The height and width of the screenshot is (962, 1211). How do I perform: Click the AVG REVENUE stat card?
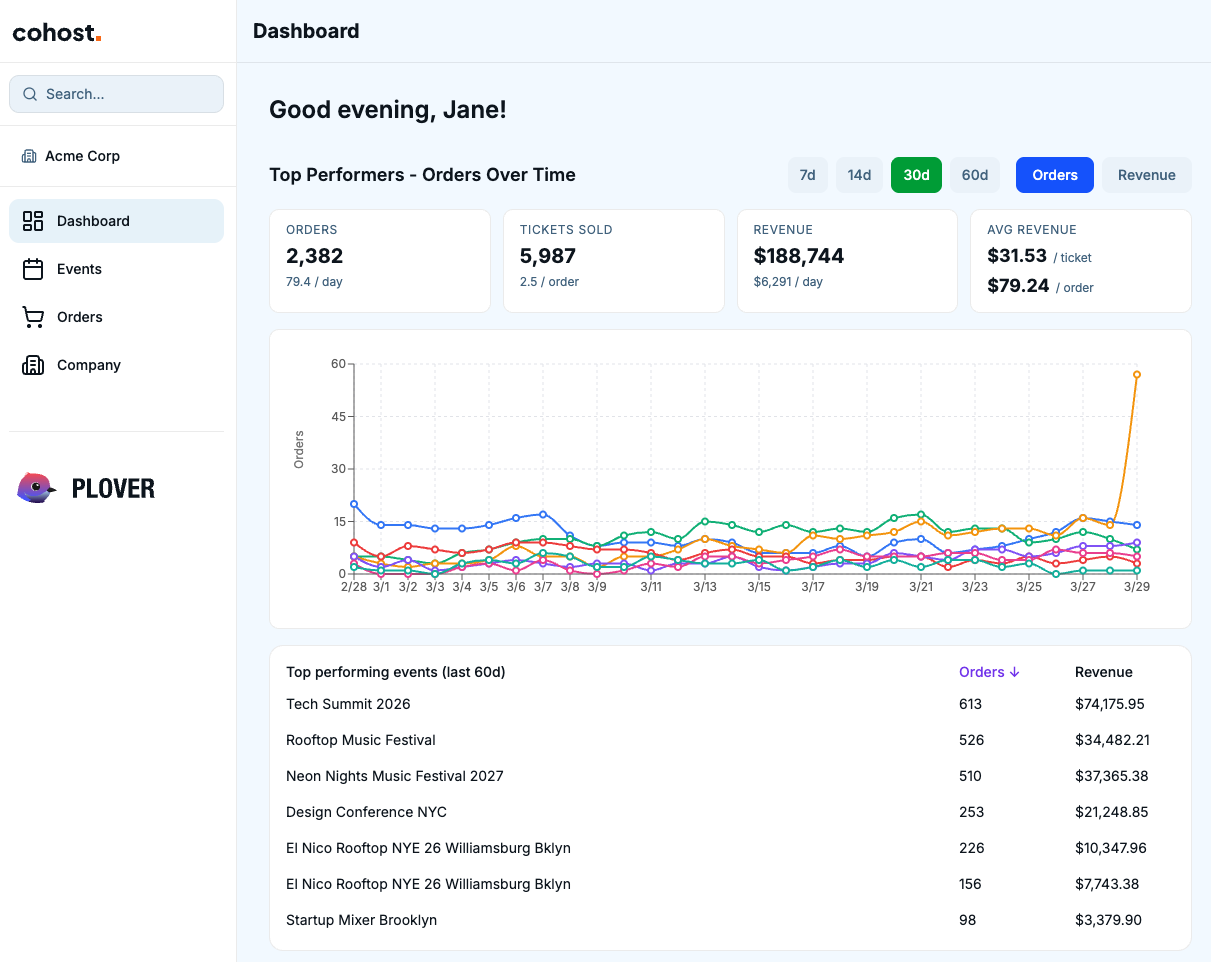(1081, 261)
